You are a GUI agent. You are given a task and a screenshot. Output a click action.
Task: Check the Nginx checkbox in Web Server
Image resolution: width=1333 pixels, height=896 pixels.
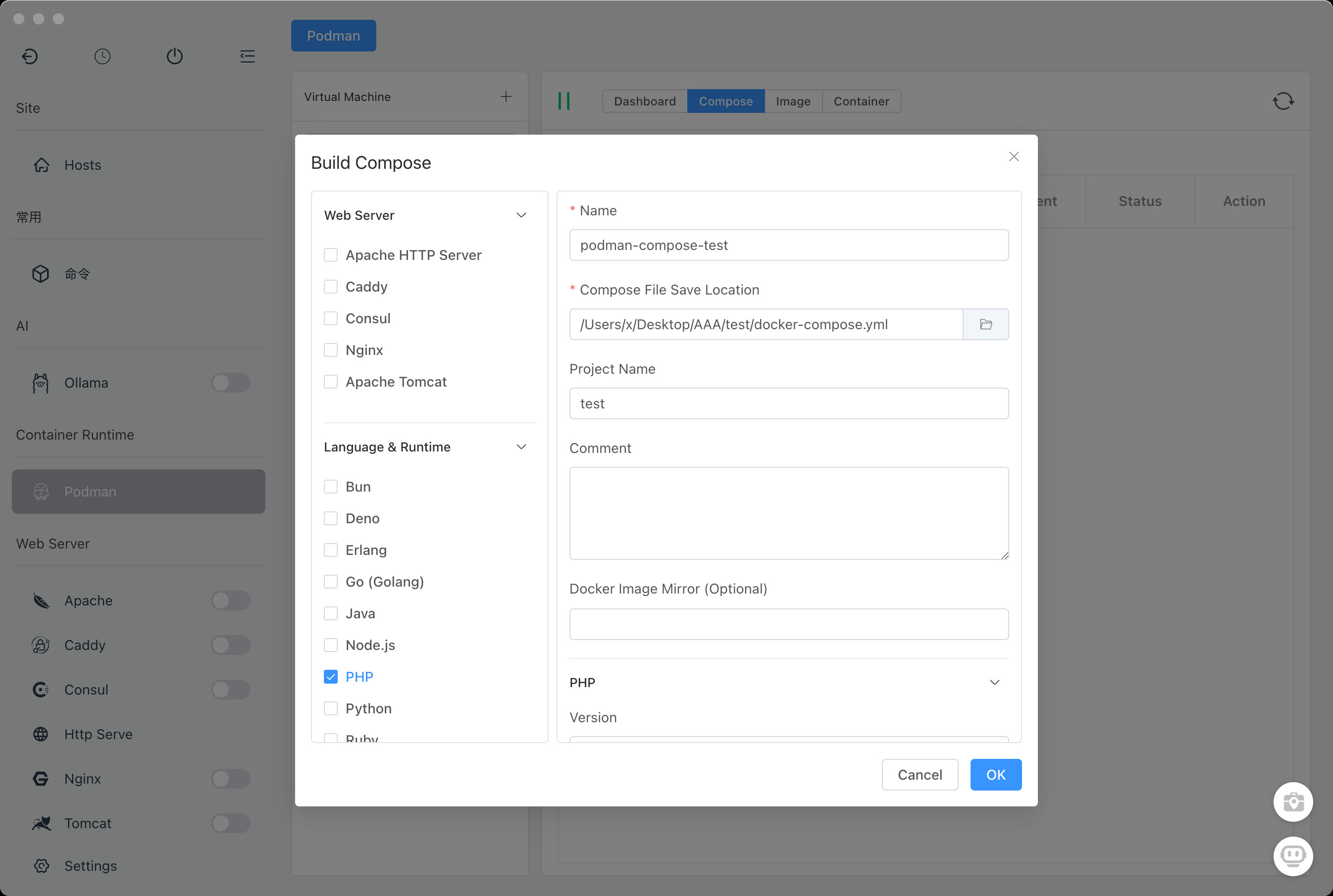pos(330,349)
